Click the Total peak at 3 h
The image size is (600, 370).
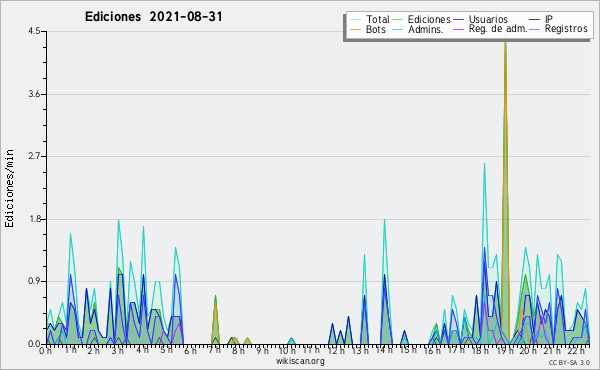[119, 220]
